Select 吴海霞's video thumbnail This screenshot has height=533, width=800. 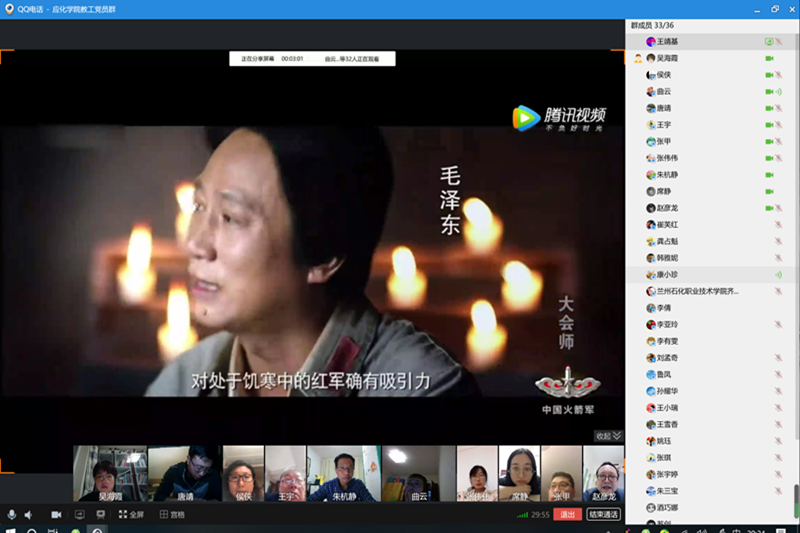(110, 473)
